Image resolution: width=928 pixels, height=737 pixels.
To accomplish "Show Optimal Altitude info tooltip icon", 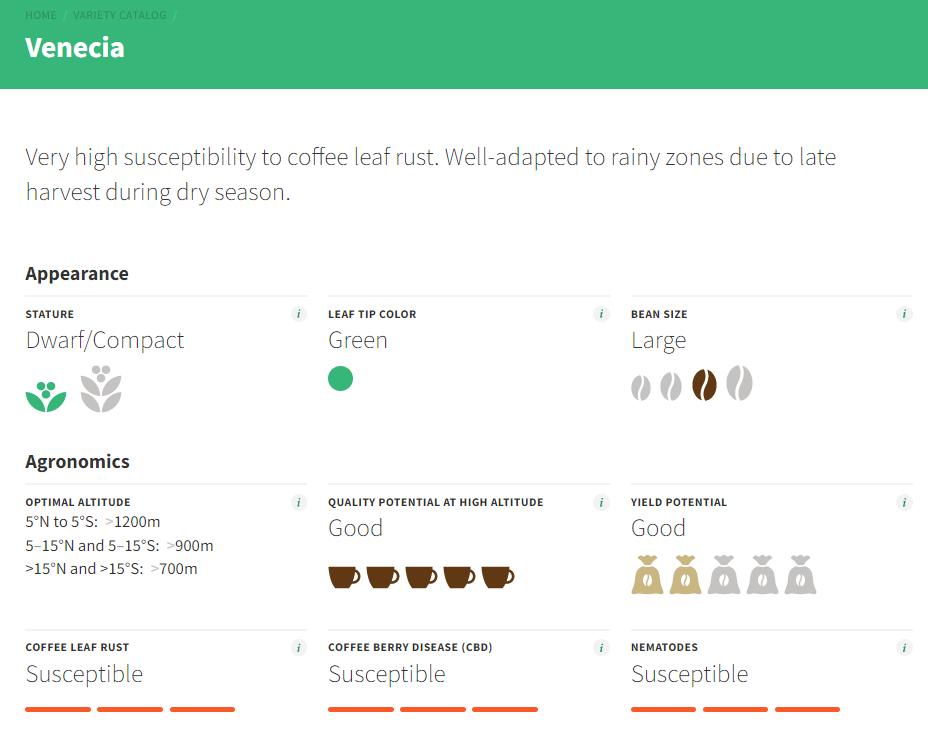I will pyautogui.click(x=298, y=502).
